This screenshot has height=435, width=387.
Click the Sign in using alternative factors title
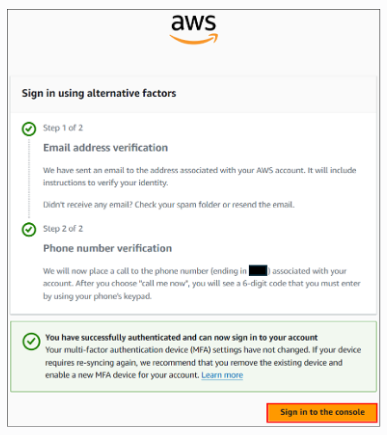99,93
